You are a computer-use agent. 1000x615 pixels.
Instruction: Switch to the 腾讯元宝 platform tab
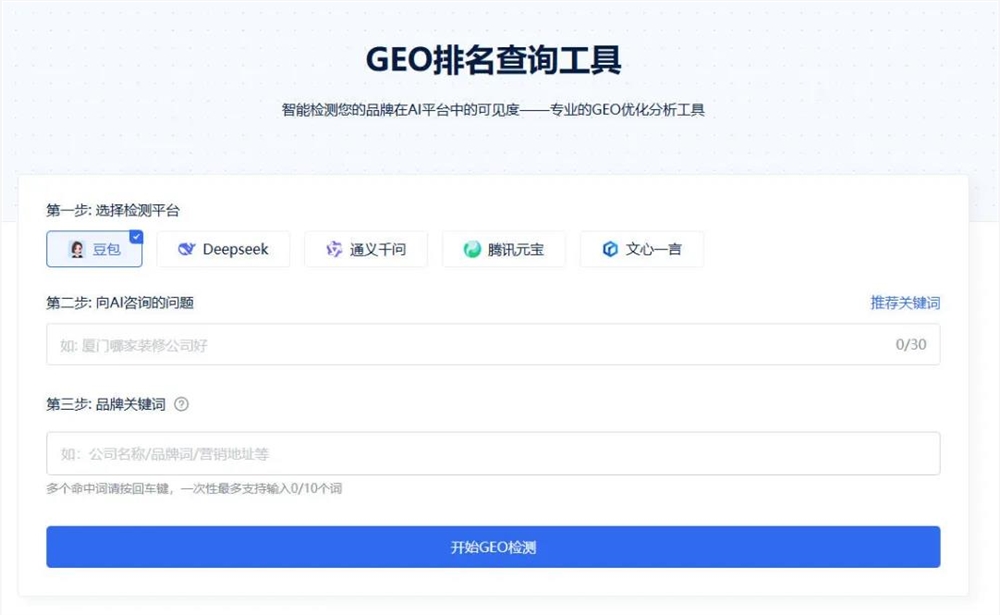tap(503, 249)
